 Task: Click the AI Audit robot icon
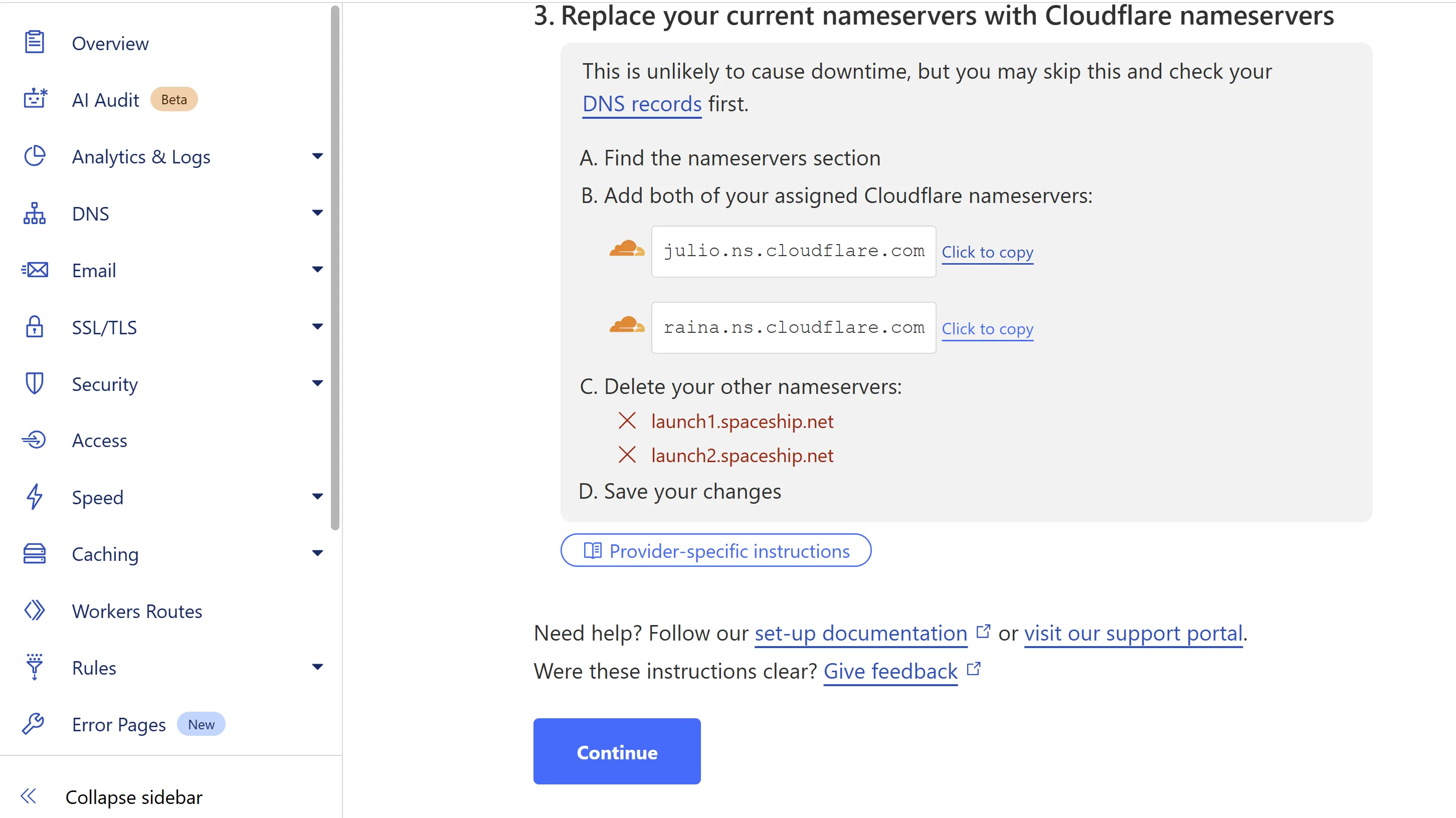(35, 99)
